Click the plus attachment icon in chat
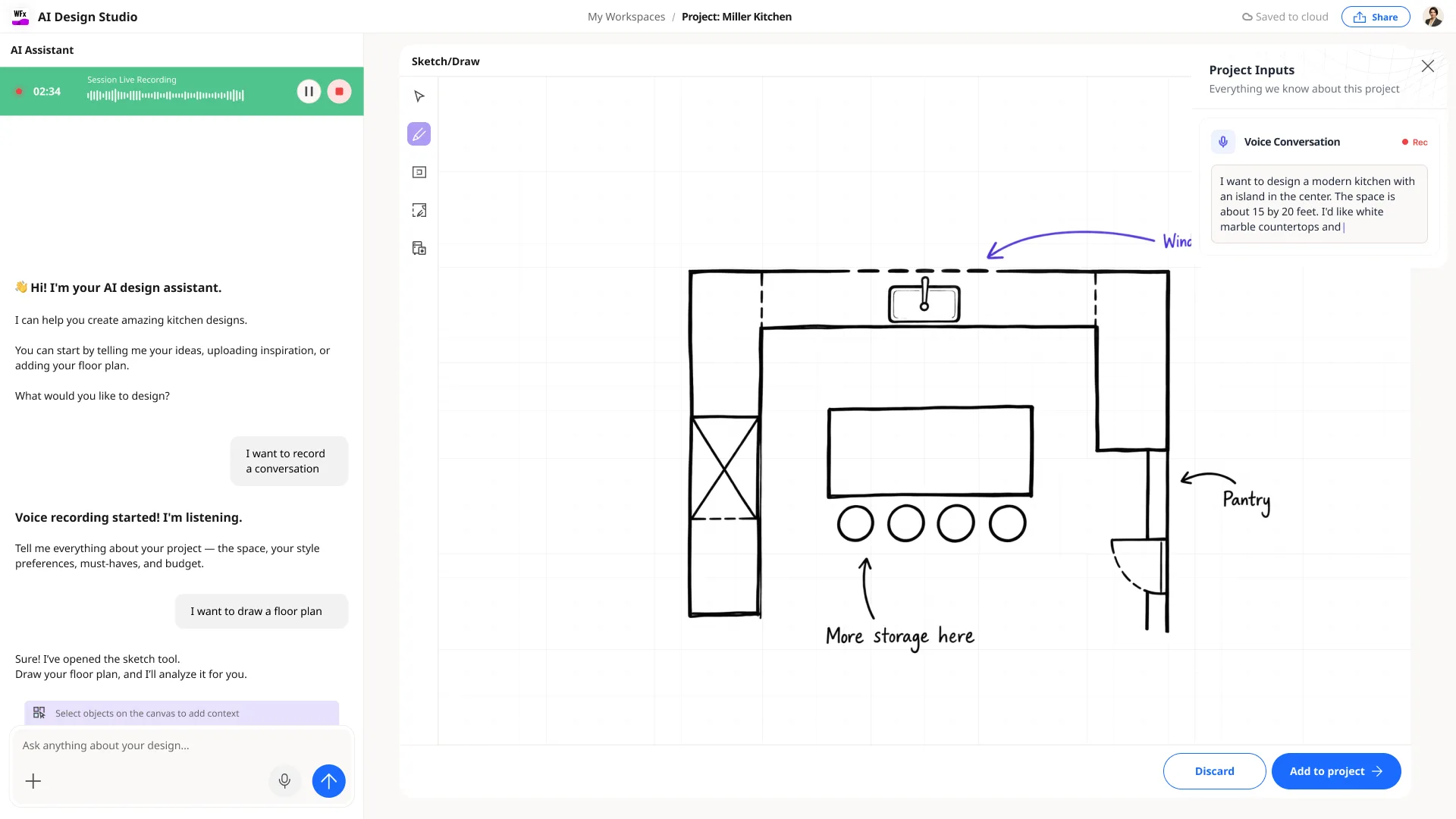The width and height of the screenshot is (1456, 819). tap(33, 781)
